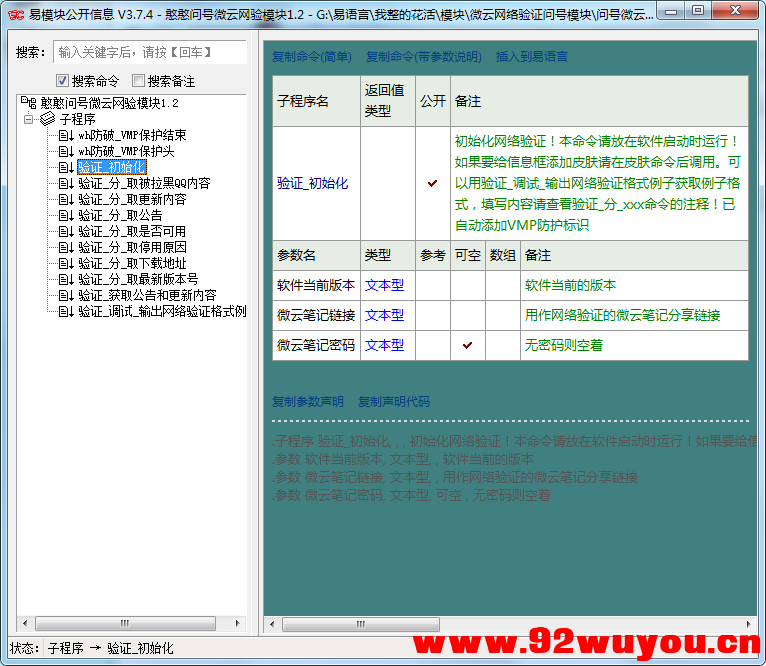This screenshot has width=766, height=666.
Task: Click icon beside wh防破_VMP保护头
Action: coord(65,151)
